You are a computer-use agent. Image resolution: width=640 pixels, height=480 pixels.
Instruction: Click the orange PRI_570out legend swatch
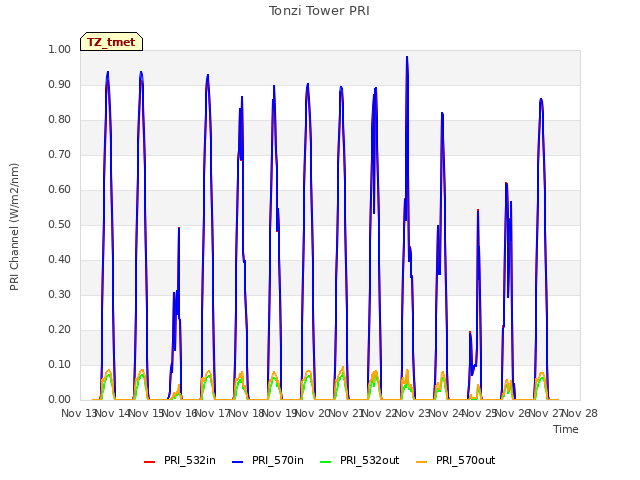(422, 462)
